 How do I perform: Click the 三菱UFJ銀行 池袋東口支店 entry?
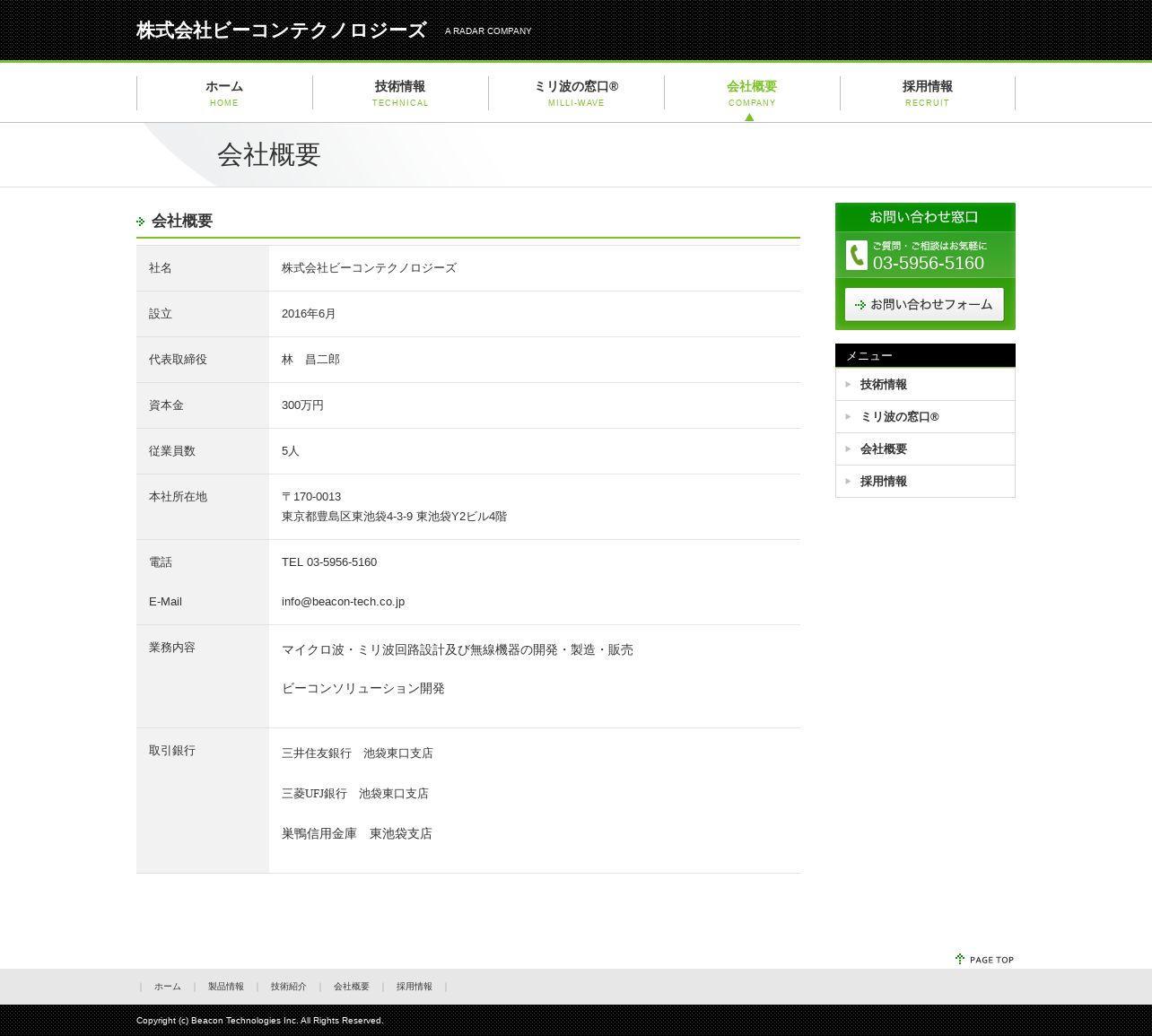tap(355, 794)
